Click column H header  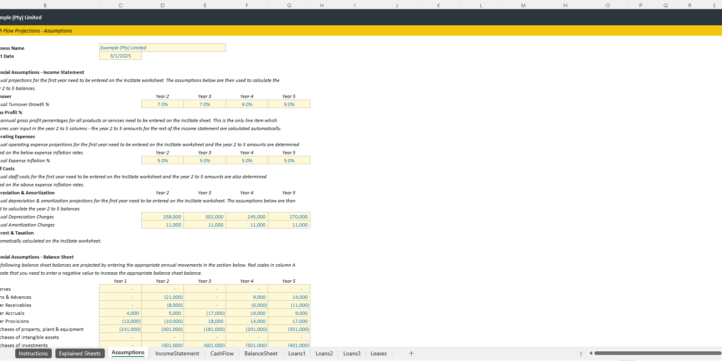point(322,5)
